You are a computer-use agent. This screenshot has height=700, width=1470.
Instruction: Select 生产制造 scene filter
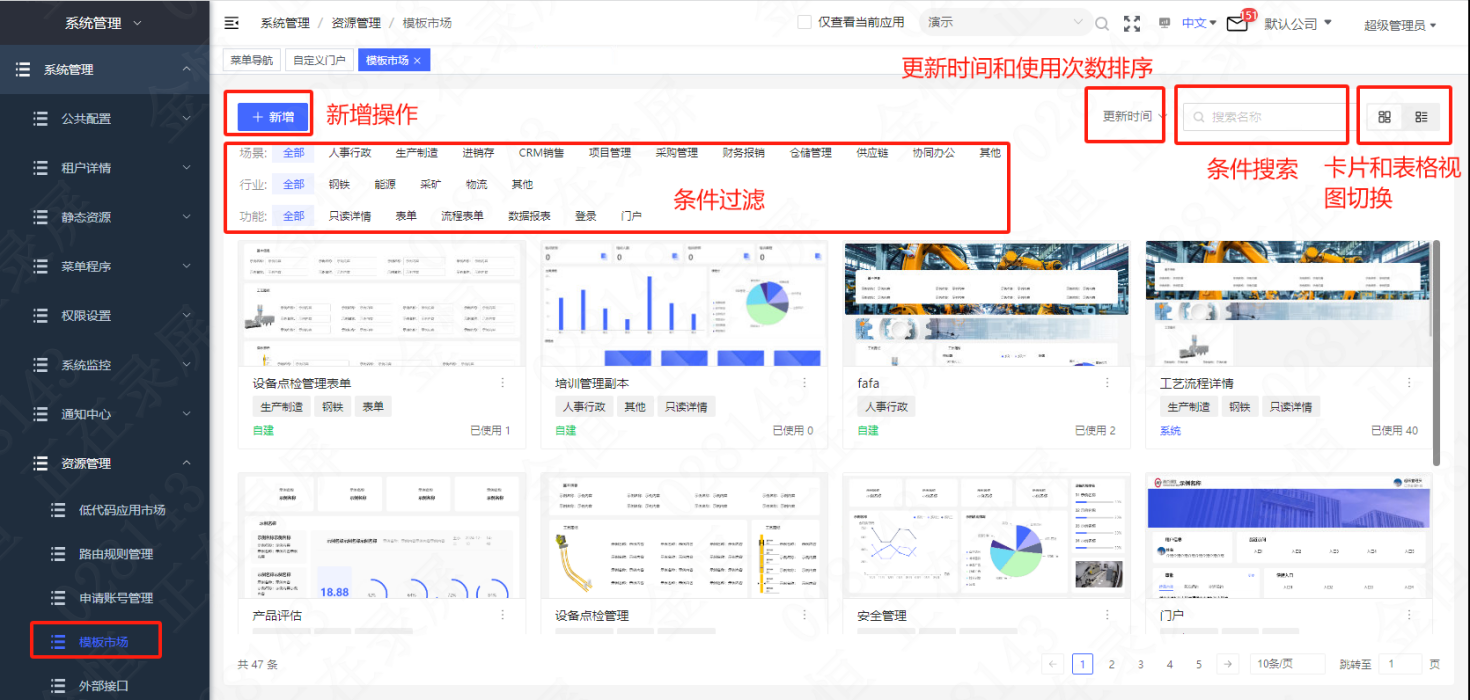416,153
